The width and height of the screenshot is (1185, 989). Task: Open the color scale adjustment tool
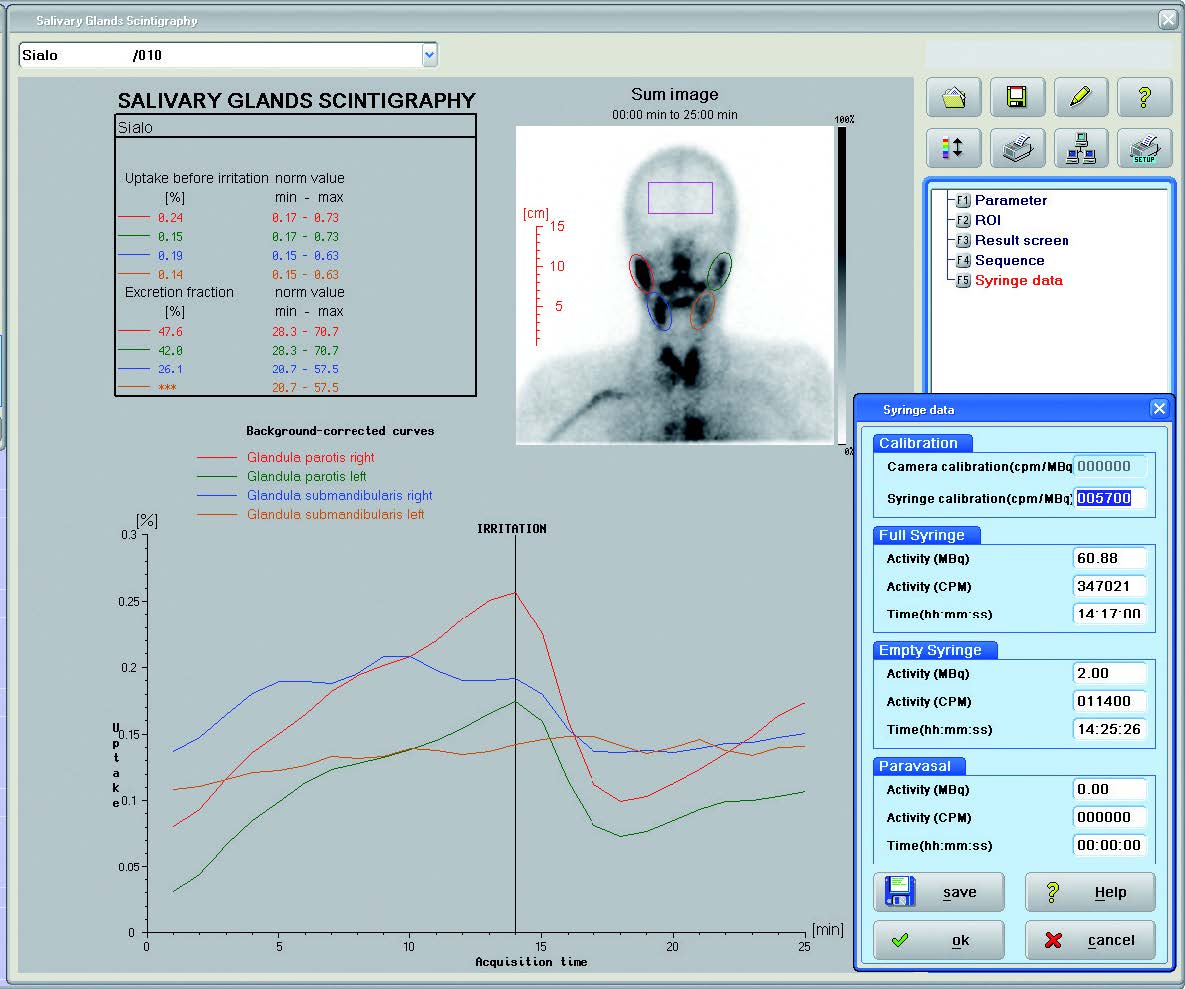(954, 148)
